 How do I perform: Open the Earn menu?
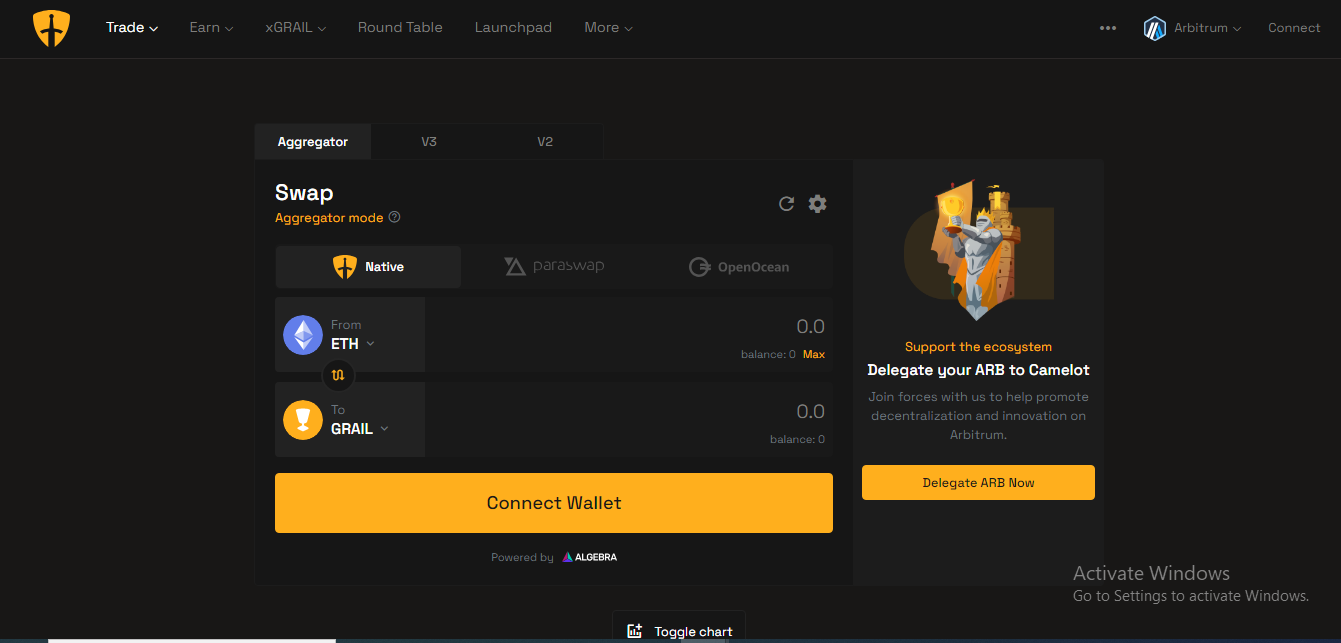211,28
